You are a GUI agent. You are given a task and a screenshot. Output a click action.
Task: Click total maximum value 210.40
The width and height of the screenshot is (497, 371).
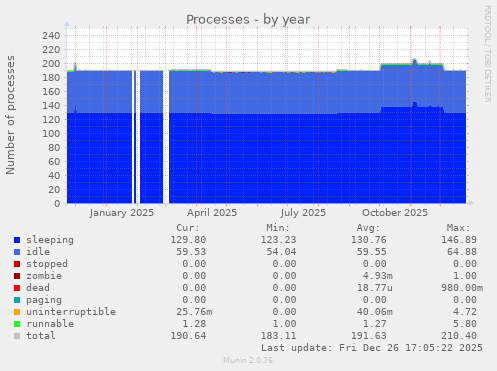[458, 336]
